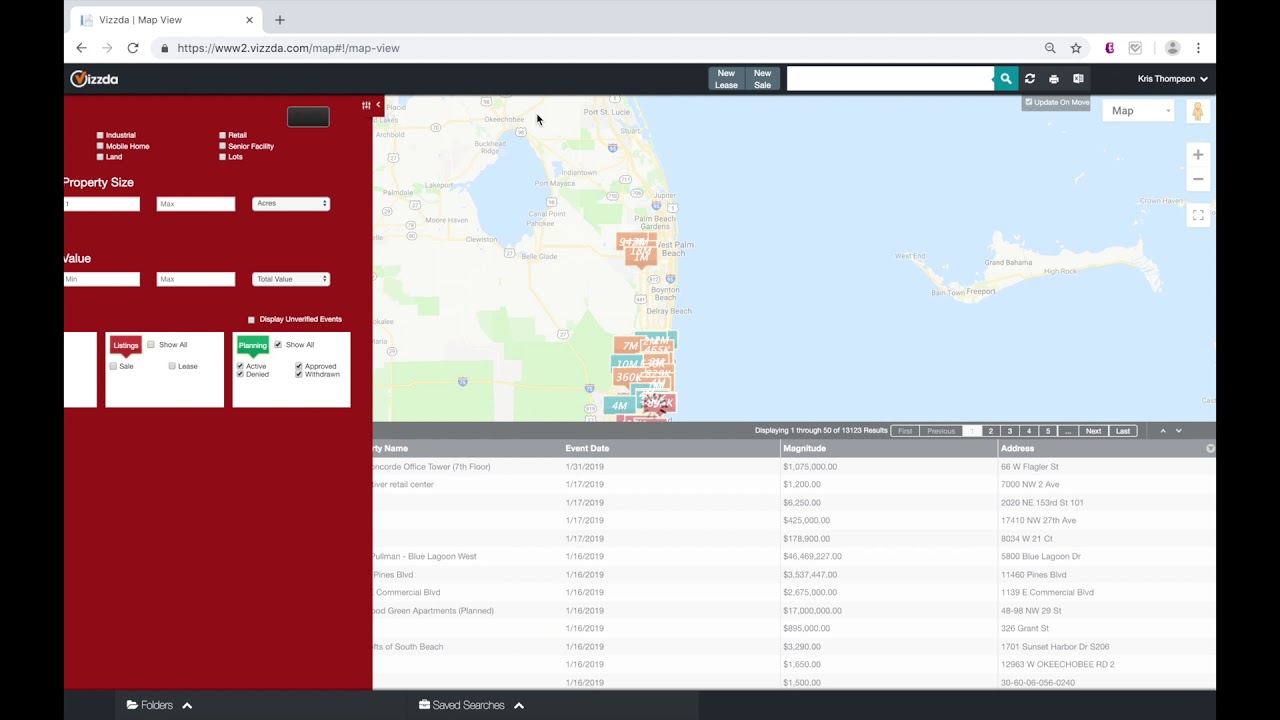Screen dimensions: 1280x720
Task: Click the Excel export icon in header
Action: pyautogui.click(x=1078, y=79)
